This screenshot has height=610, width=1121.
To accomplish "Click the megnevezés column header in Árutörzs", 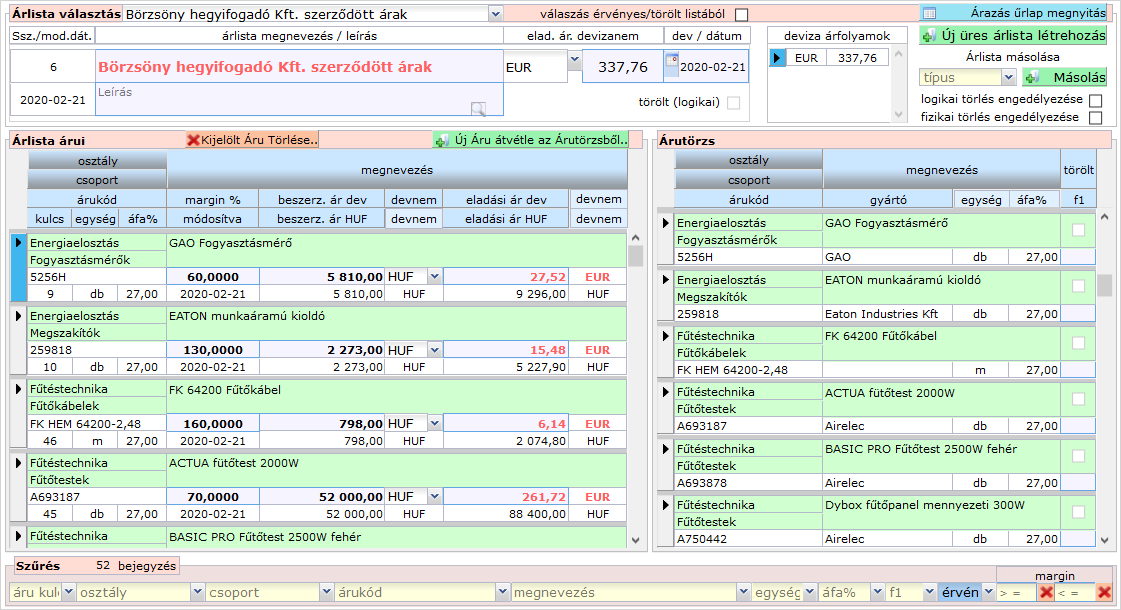I will (x=941, y=169).
